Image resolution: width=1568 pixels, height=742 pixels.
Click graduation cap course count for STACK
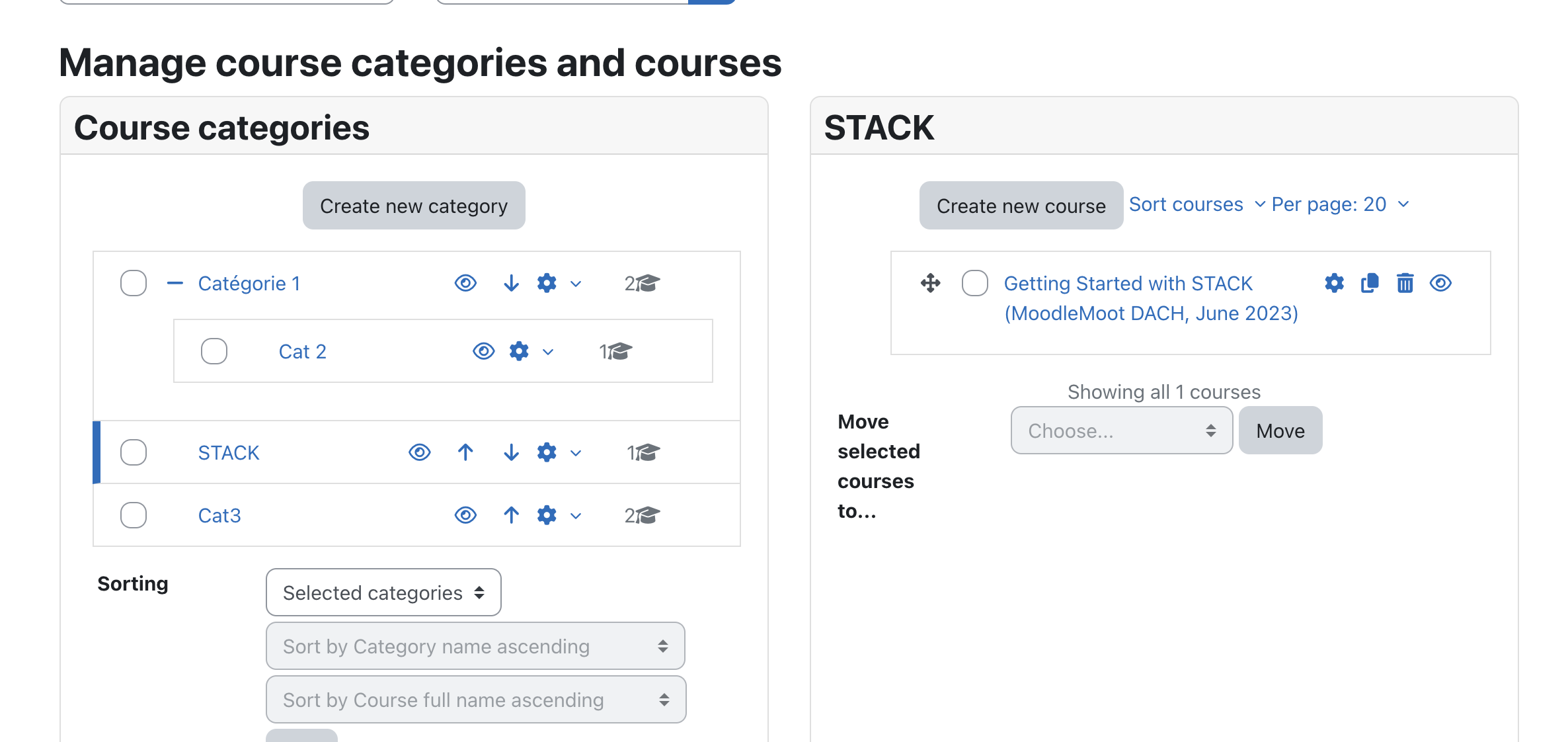[x=643, y=452]
